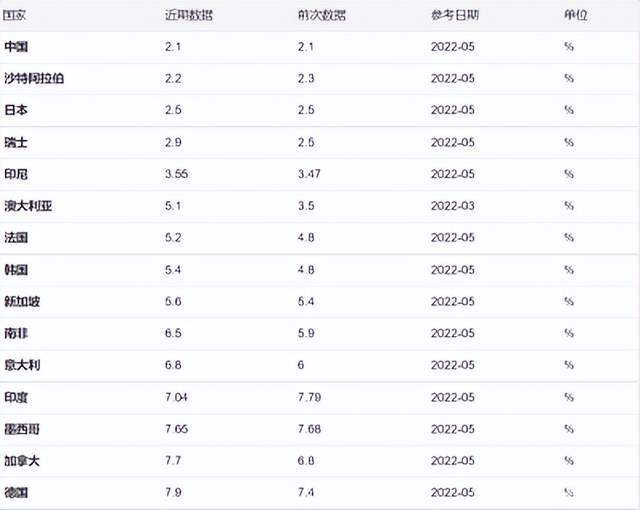Open the 新加坡 country entry
Image resolution: width=640 pixels, height=510 pixels.
22,302
